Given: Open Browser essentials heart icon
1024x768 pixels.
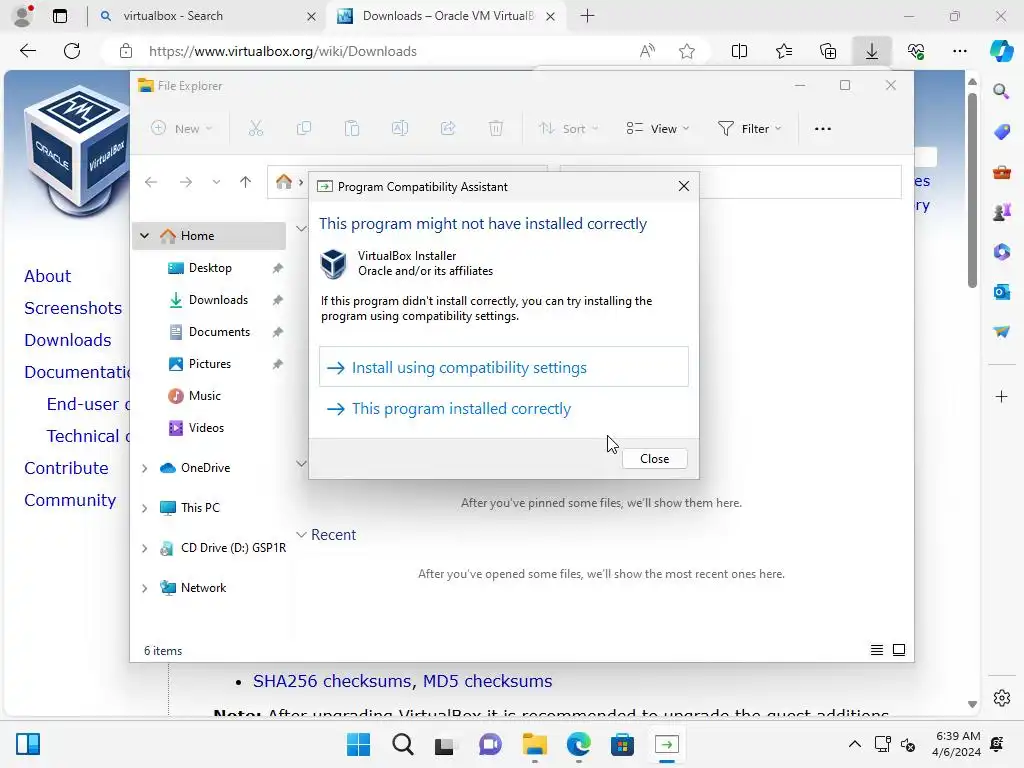Looking at the screenshot, I should click(x=916, y=51).
